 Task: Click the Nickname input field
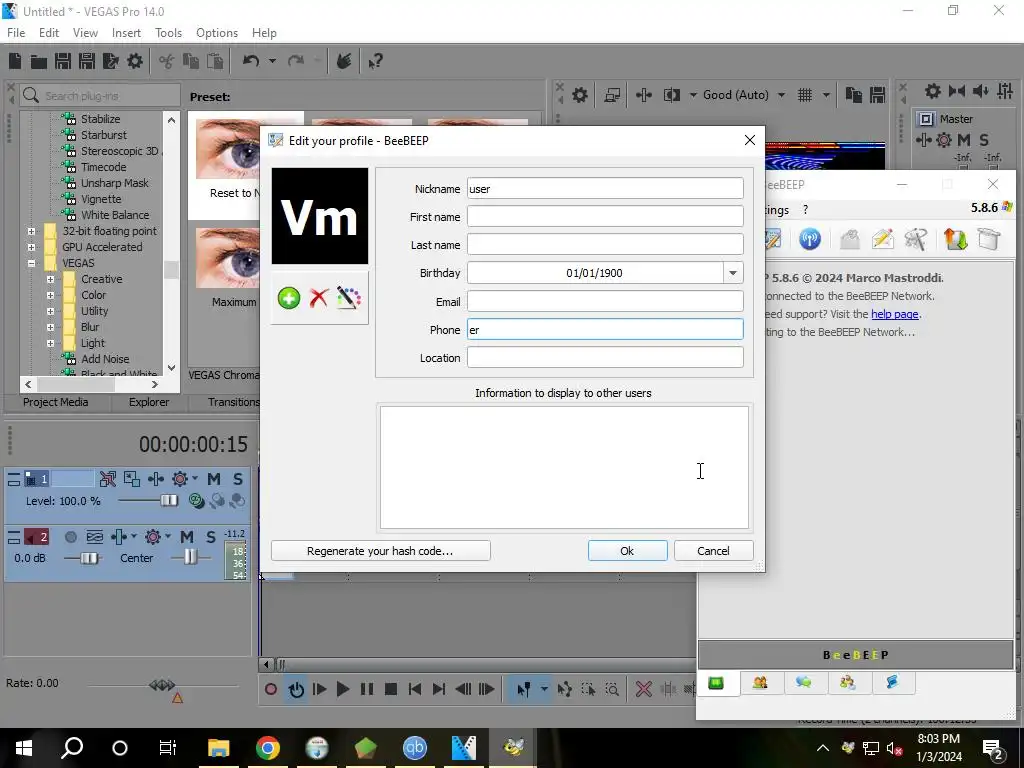coord(605,189)
